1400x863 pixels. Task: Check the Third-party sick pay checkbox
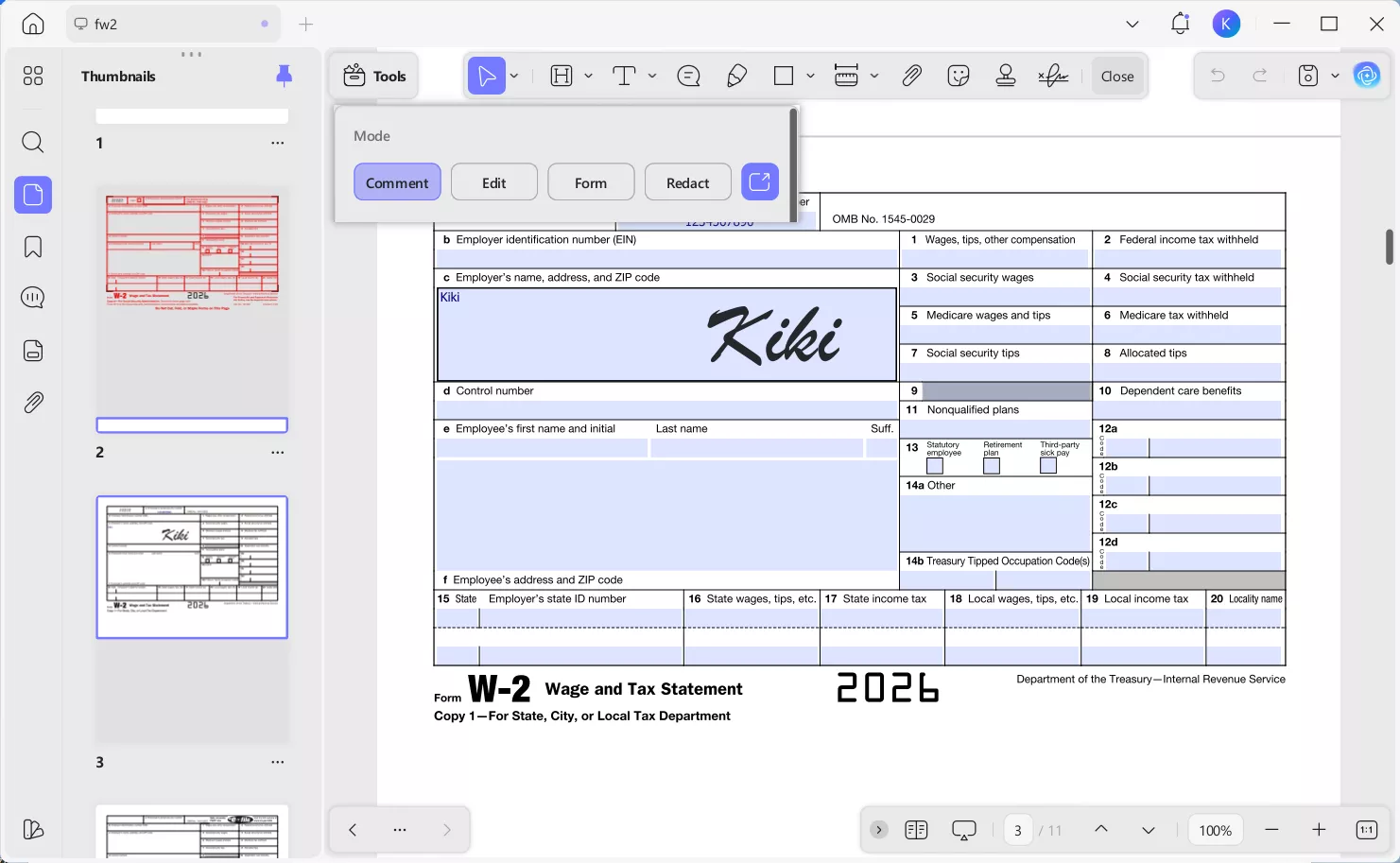[1048, 466]
